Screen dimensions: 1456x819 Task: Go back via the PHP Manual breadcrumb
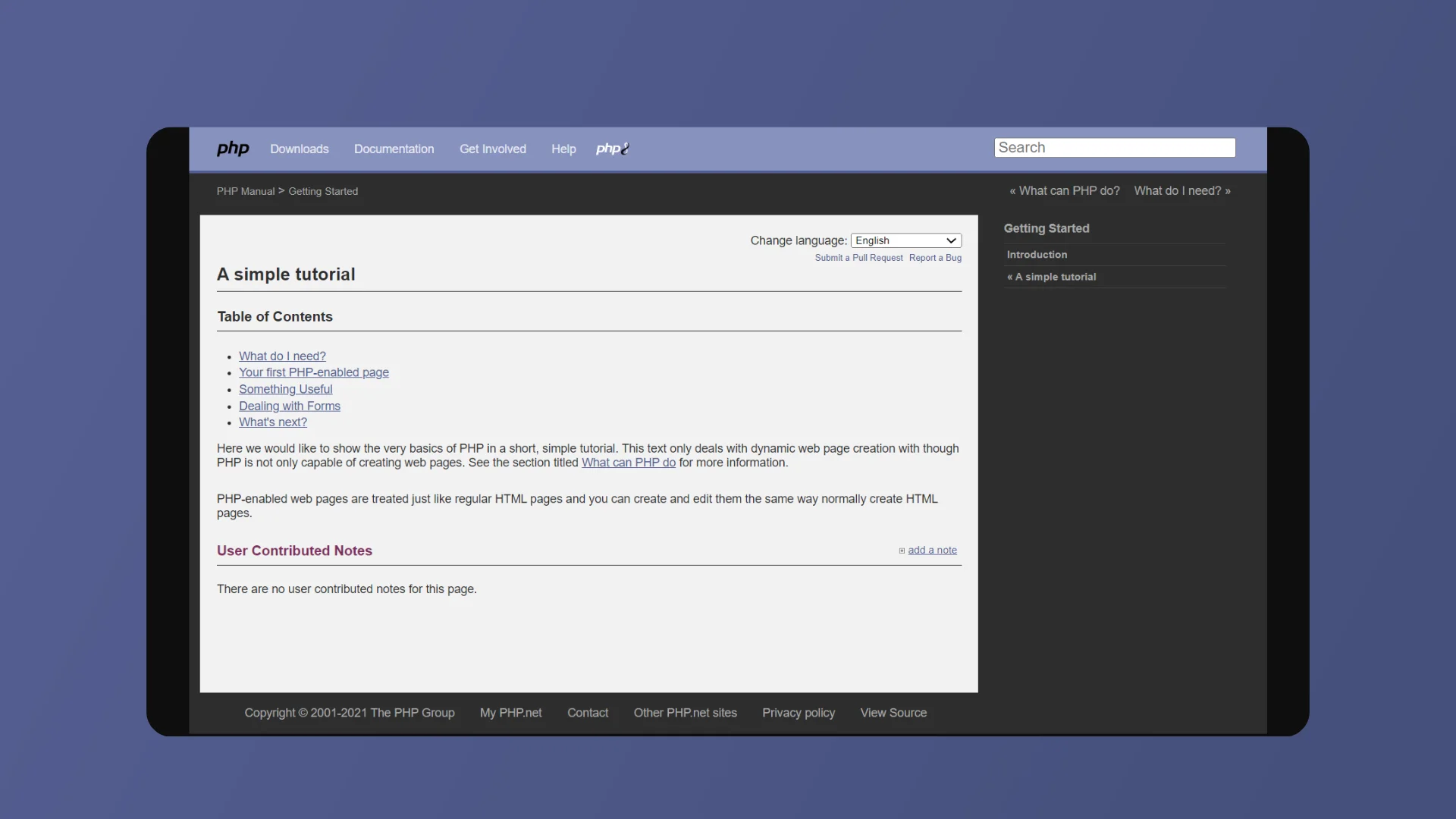[x=245, y=191]
